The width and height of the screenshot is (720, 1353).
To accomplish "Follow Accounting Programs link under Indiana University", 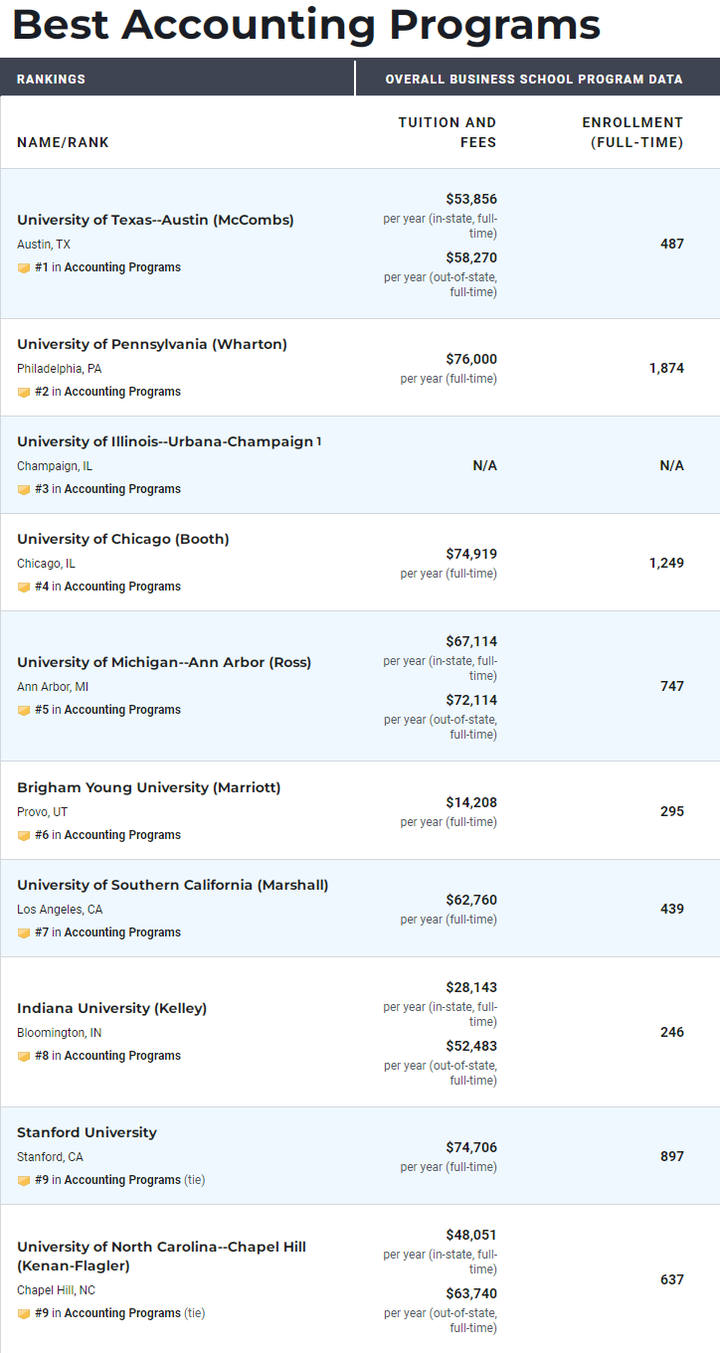I will tap(122, 1056).
